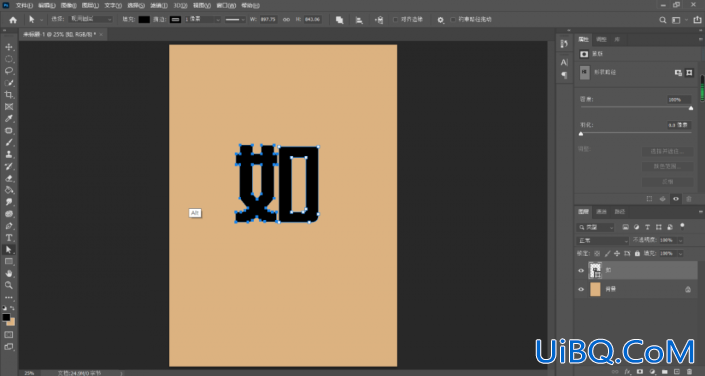Toggle lock all padlock in Layers
The height and width of the screenshot is (376, 705).
tap(637, 254)
